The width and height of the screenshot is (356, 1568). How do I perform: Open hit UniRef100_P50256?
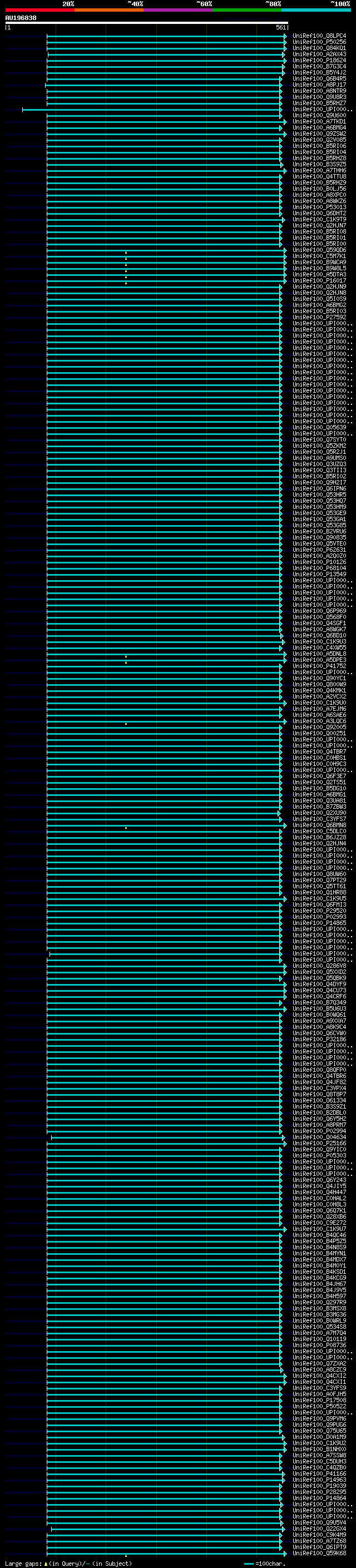click(319, 42)
